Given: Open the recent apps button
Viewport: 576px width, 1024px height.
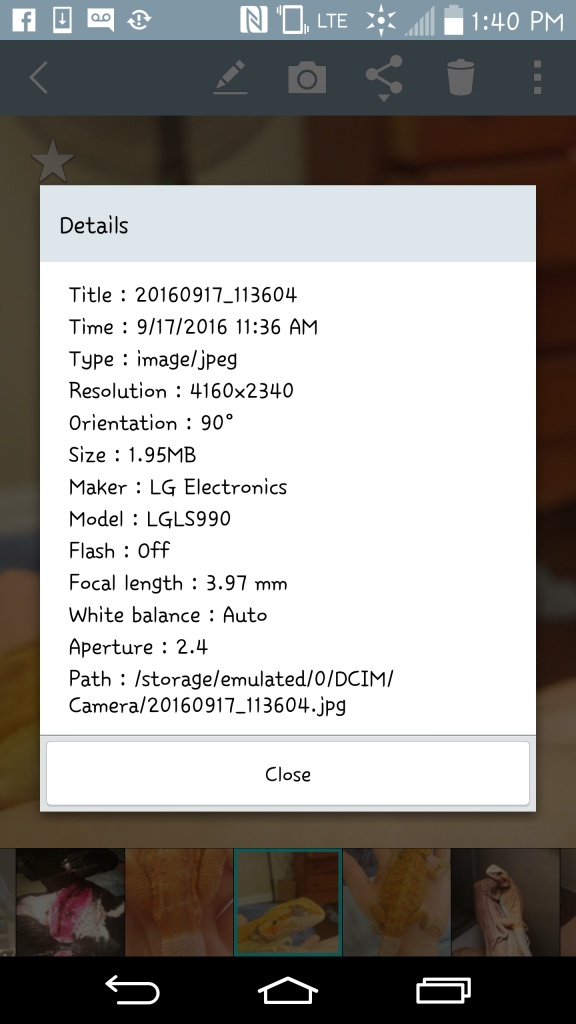Looking at the screenshot, I should pos(443,991).
